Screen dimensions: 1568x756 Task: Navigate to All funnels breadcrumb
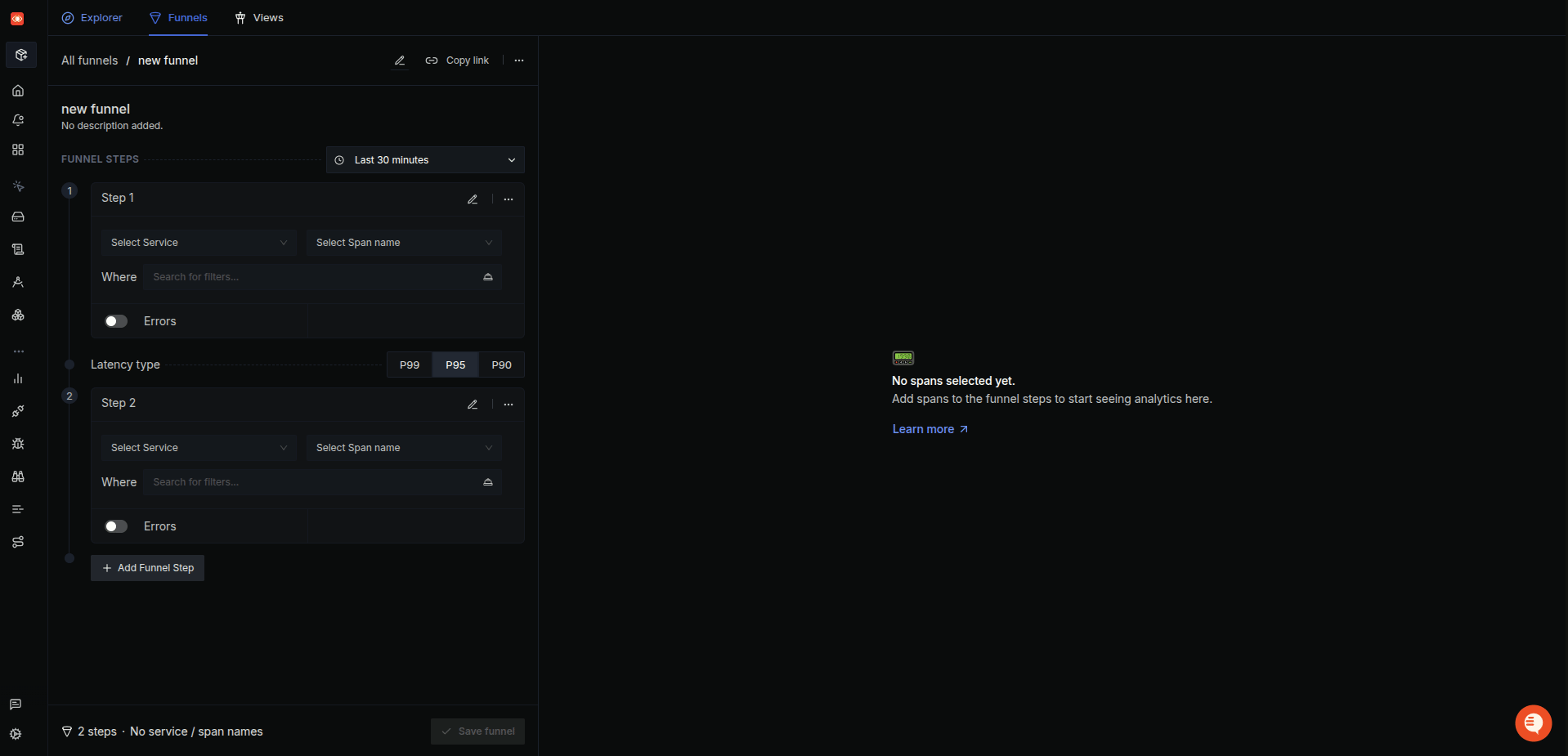pos(89,60)
